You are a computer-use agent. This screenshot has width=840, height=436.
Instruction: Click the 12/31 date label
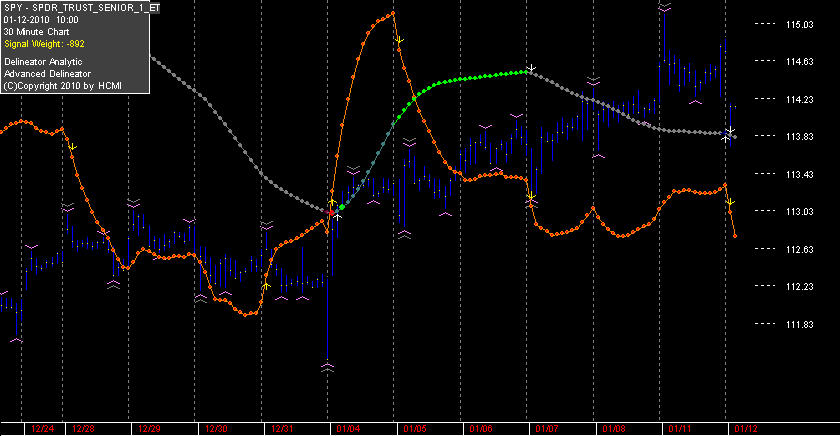(x=282, y=429)
